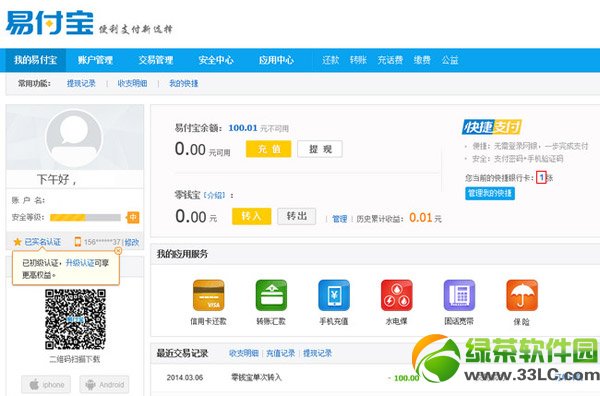The image size is (600, 396).
Task: Open the 零钱宝 介绍 link
Action: 214,196
